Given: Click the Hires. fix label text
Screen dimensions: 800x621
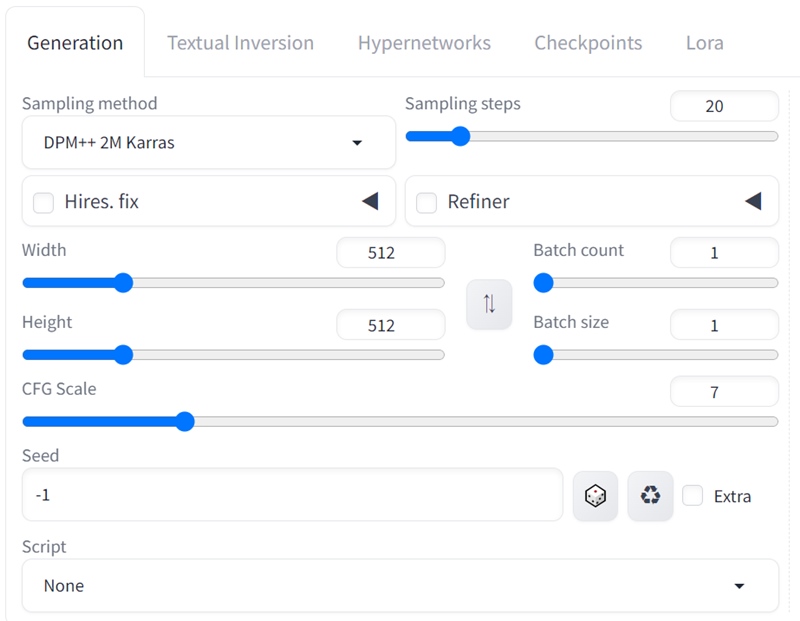Looking at the screenshot, I should tap(102, 202).
